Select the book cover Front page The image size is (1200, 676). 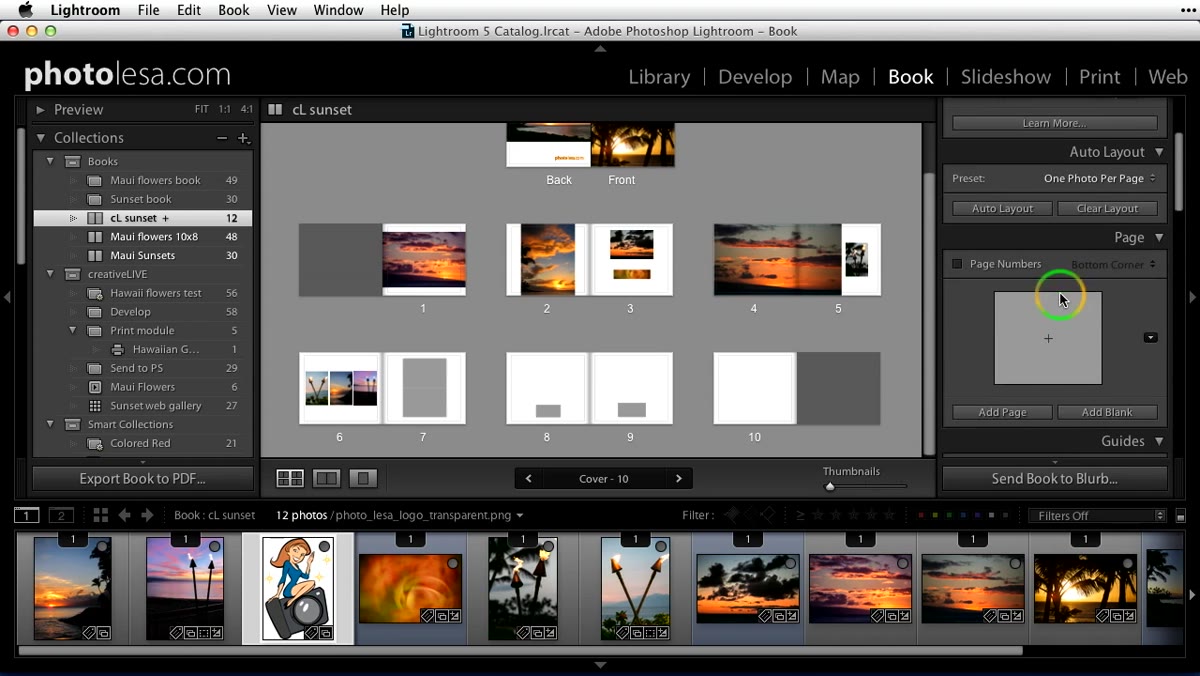pos(633,145)
